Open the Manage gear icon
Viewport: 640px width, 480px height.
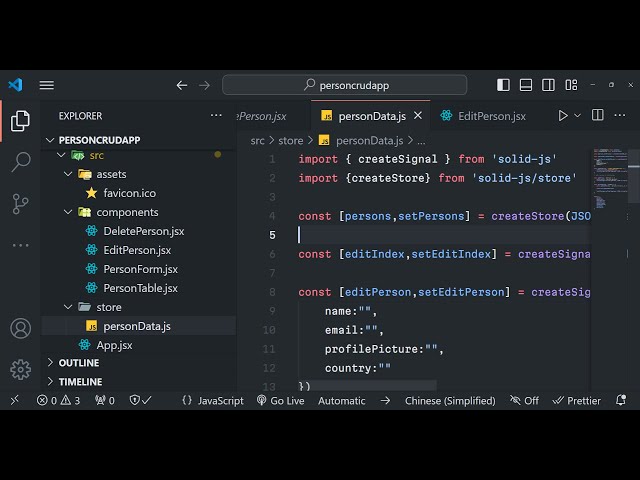(x=20, y=369)
